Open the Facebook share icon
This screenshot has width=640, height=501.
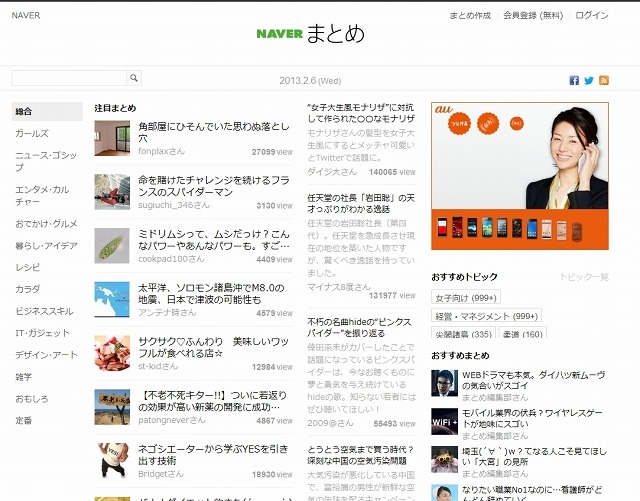click(x=574, y=80)
